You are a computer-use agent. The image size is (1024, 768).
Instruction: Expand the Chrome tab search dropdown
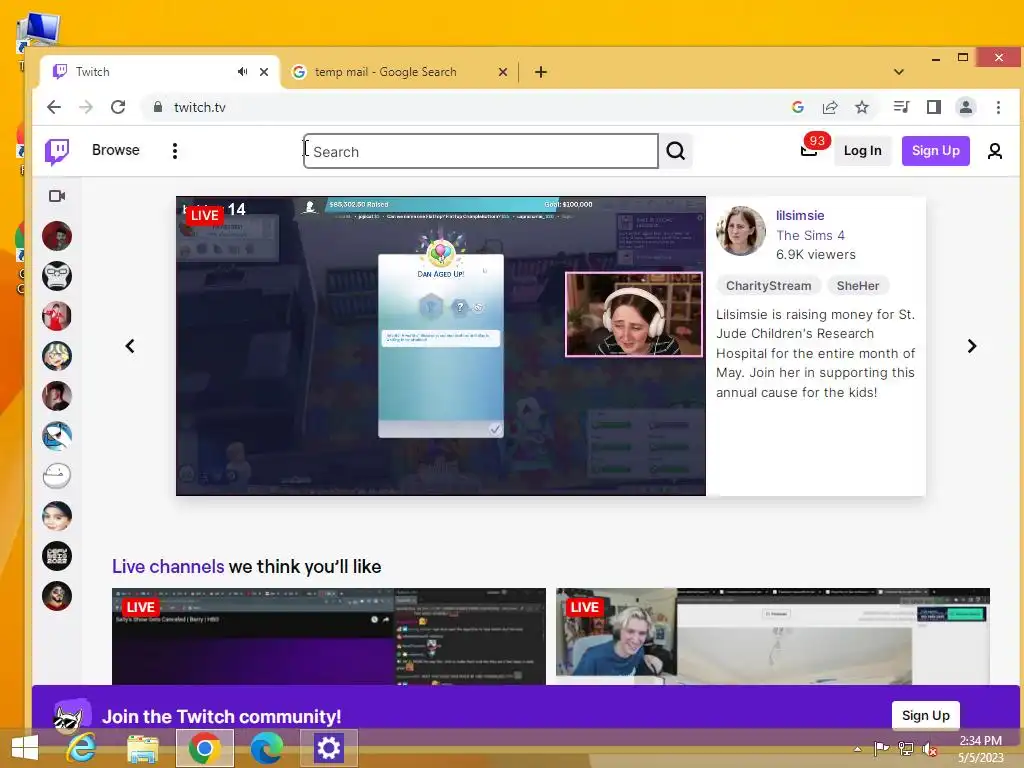click(899, 72)
